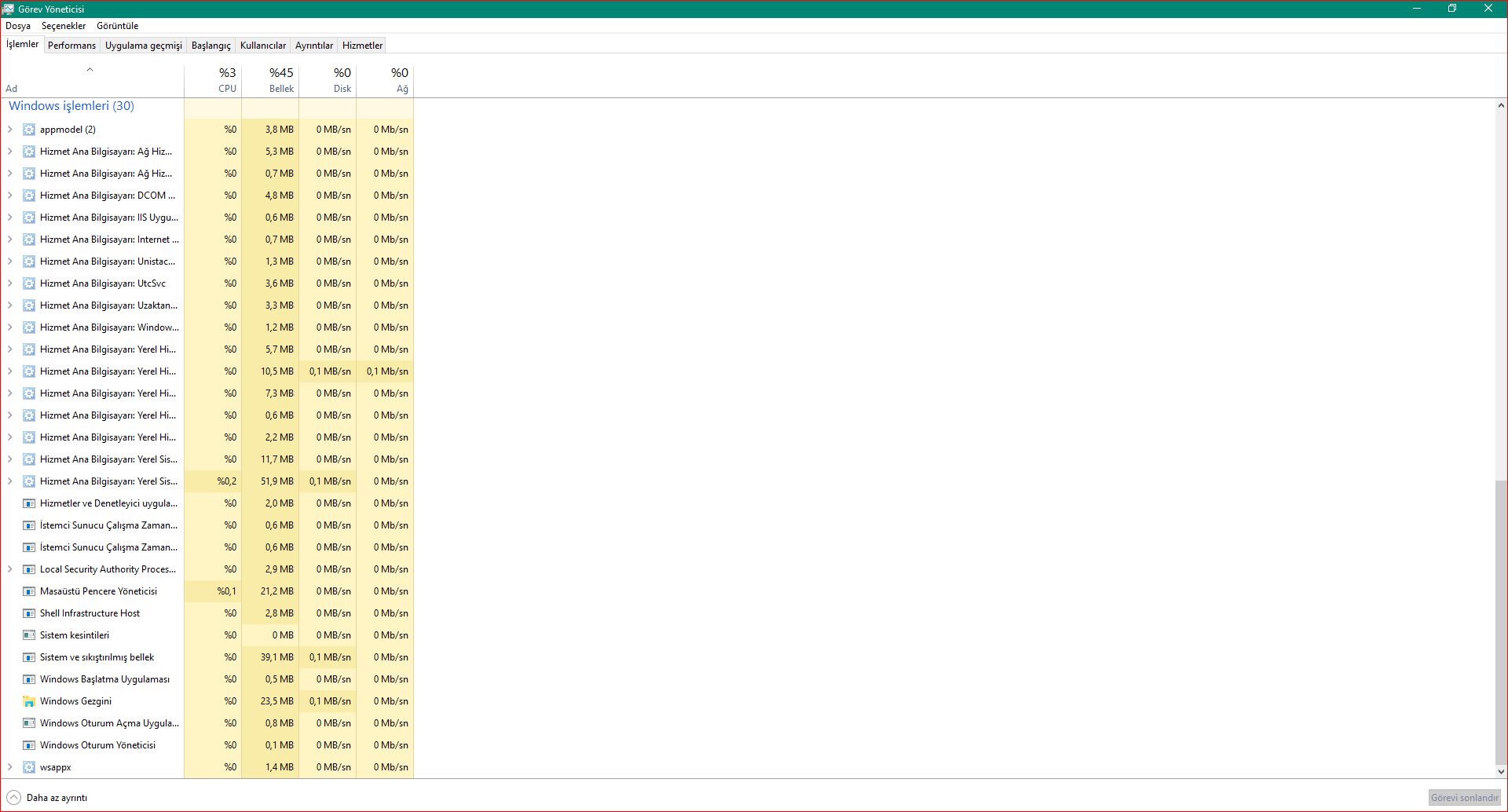Select the %0,2 CPU cell
Viewport: 1508px width, 812px height.
coord(213,481)
